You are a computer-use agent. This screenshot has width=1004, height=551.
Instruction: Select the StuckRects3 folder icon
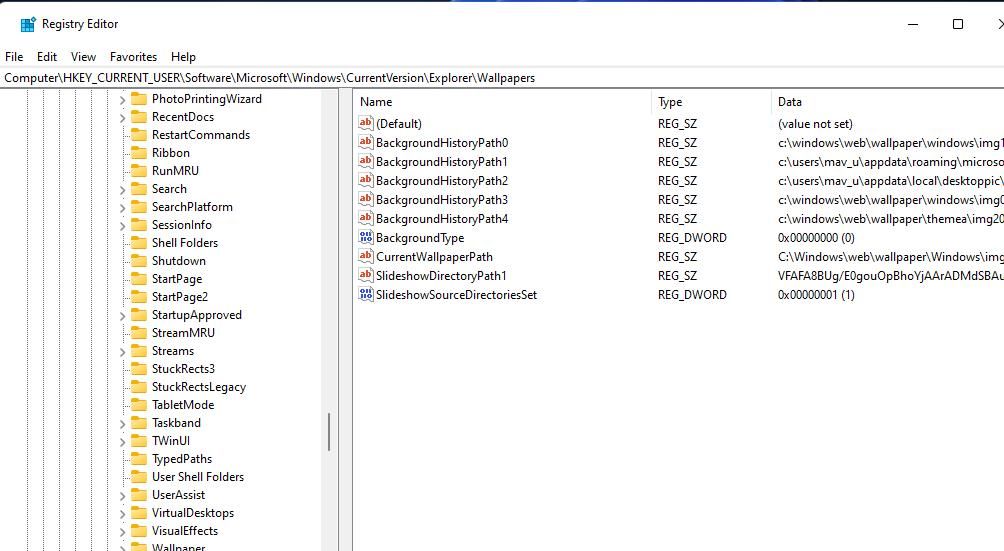pyautogui.click(x=139, y=369)
